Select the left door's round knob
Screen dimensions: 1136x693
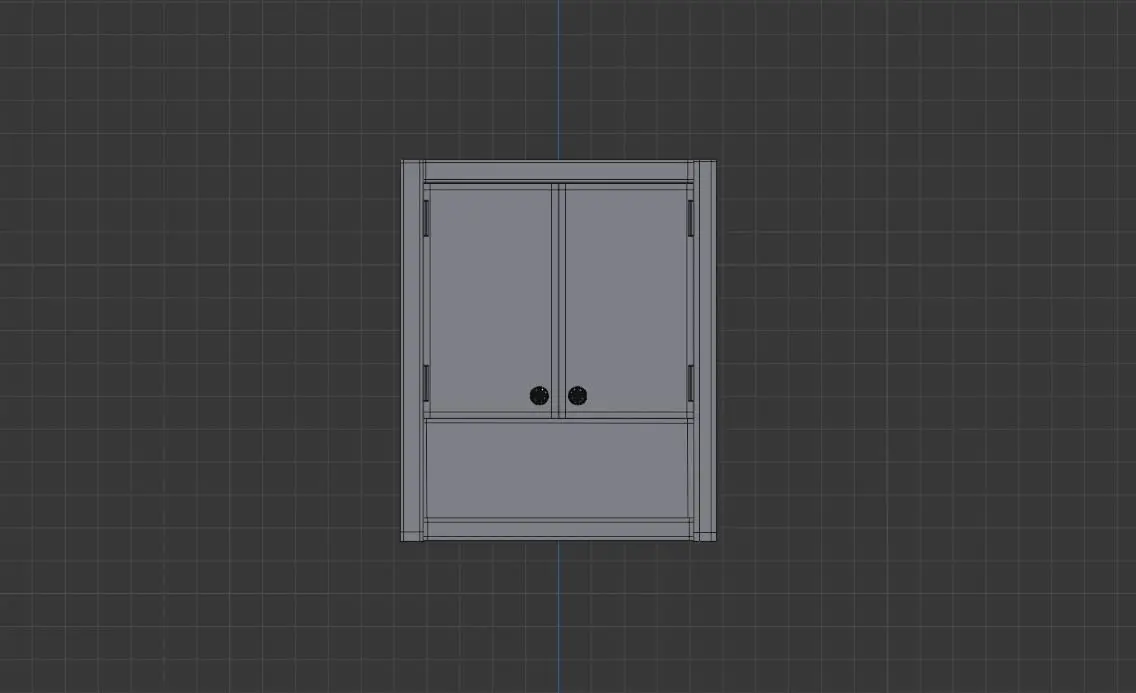pos(539,395)
